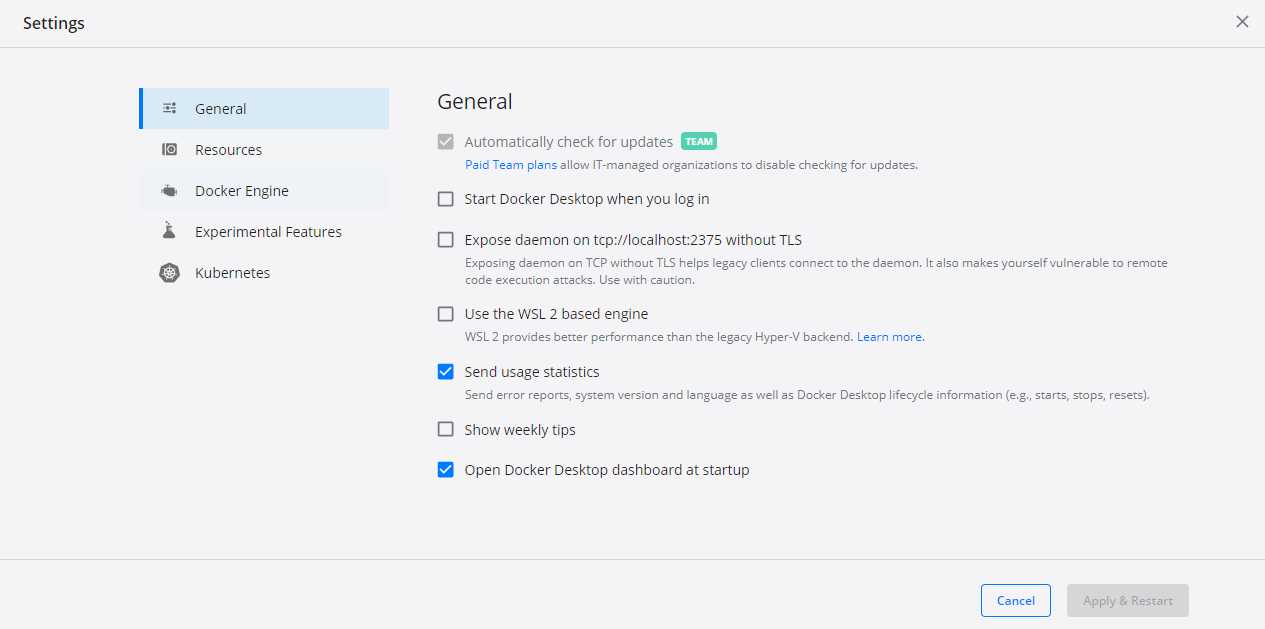Click the green TEAM badge
The height and width of the screenshot is (629, 1265).
[699, 141]
